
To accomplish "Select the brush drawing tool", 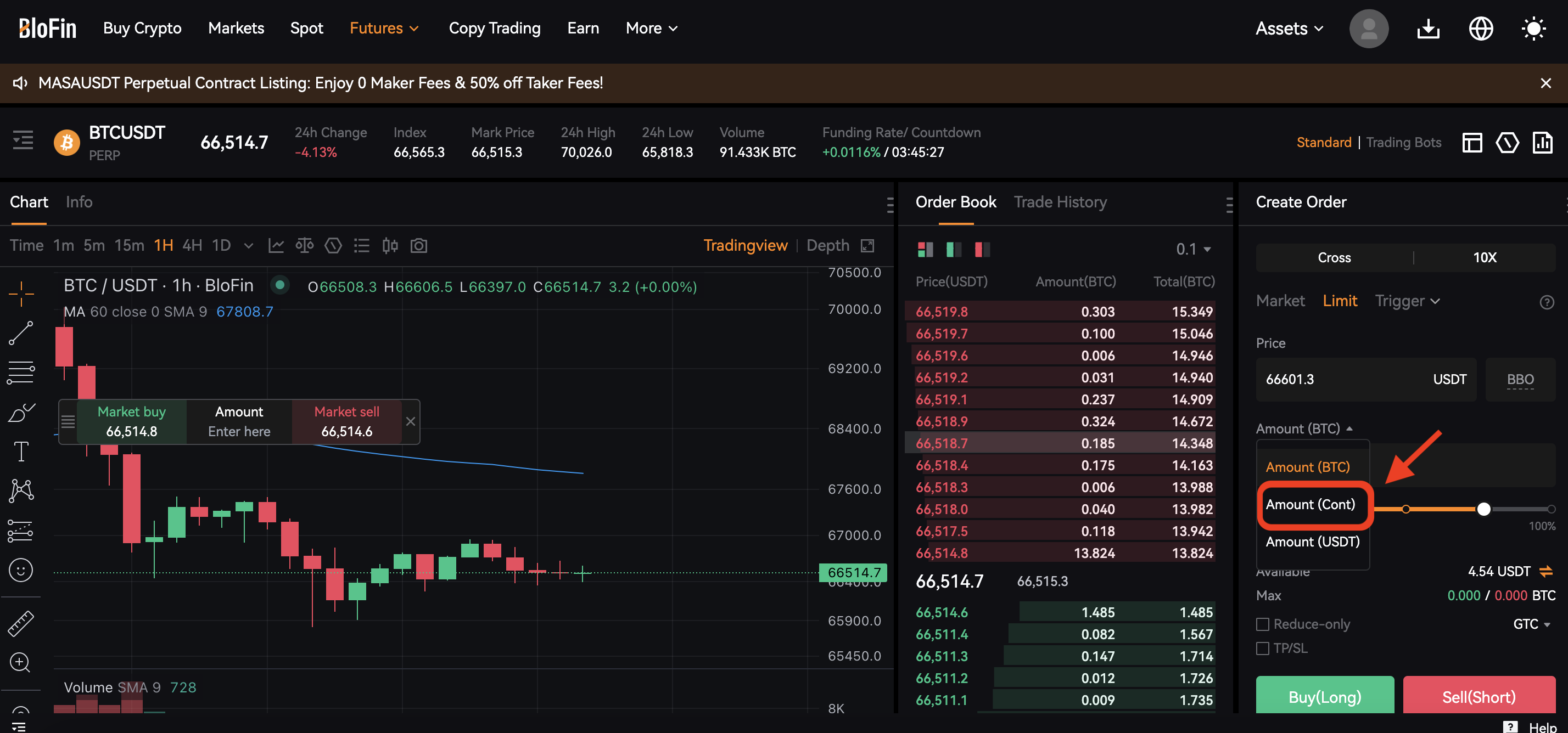I will coord(21,413).
